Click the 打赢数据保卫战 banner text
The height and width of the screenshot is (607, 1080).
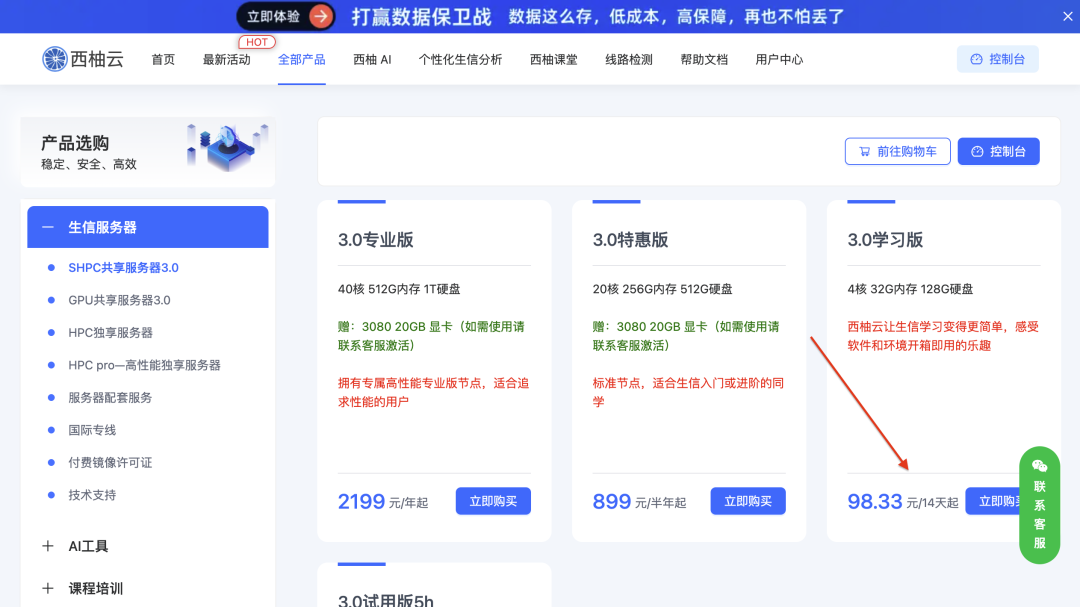[x=422, y=17]
